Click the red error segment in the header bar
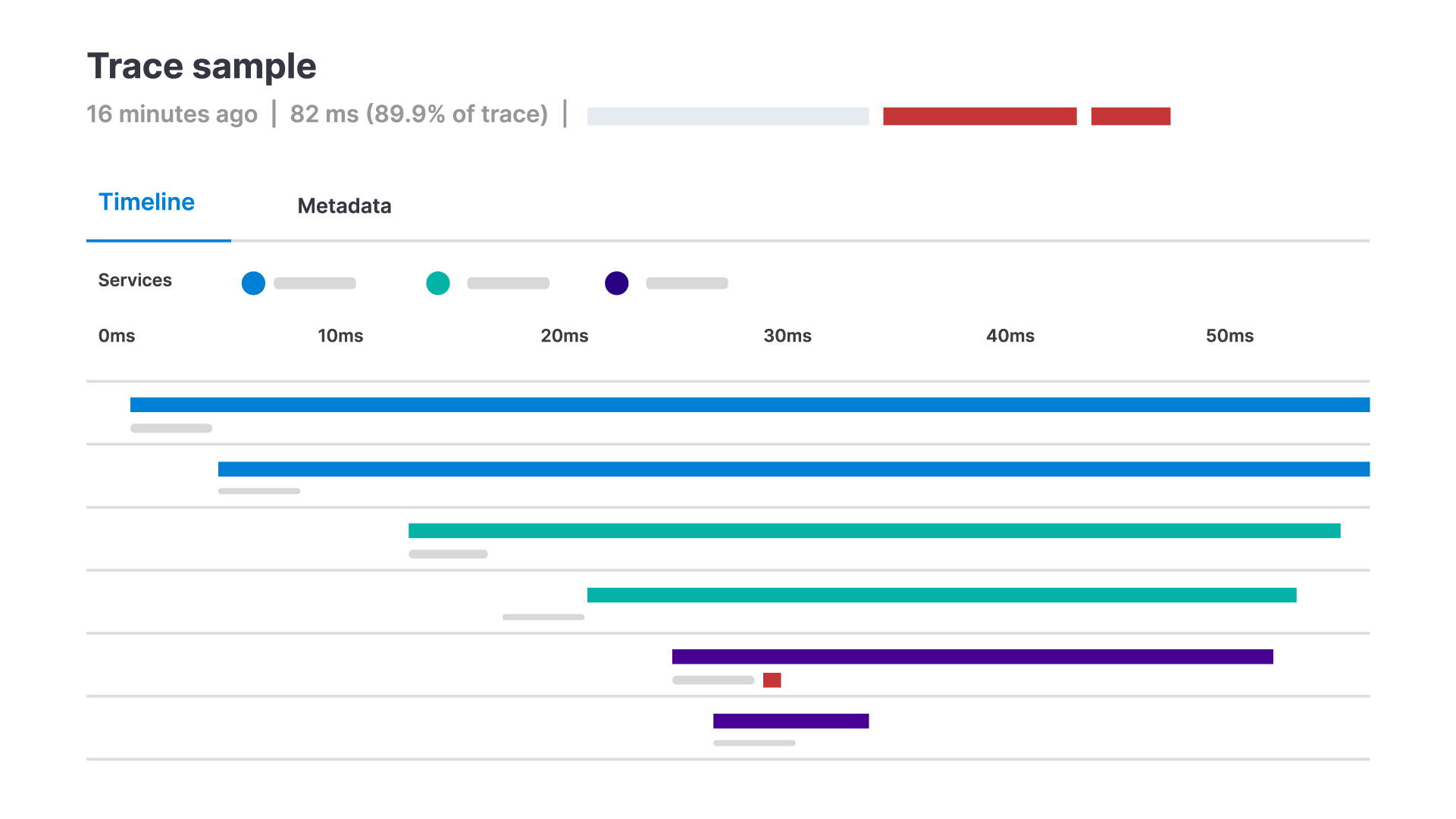This screenshot has height=819, width=1456. 980,115
